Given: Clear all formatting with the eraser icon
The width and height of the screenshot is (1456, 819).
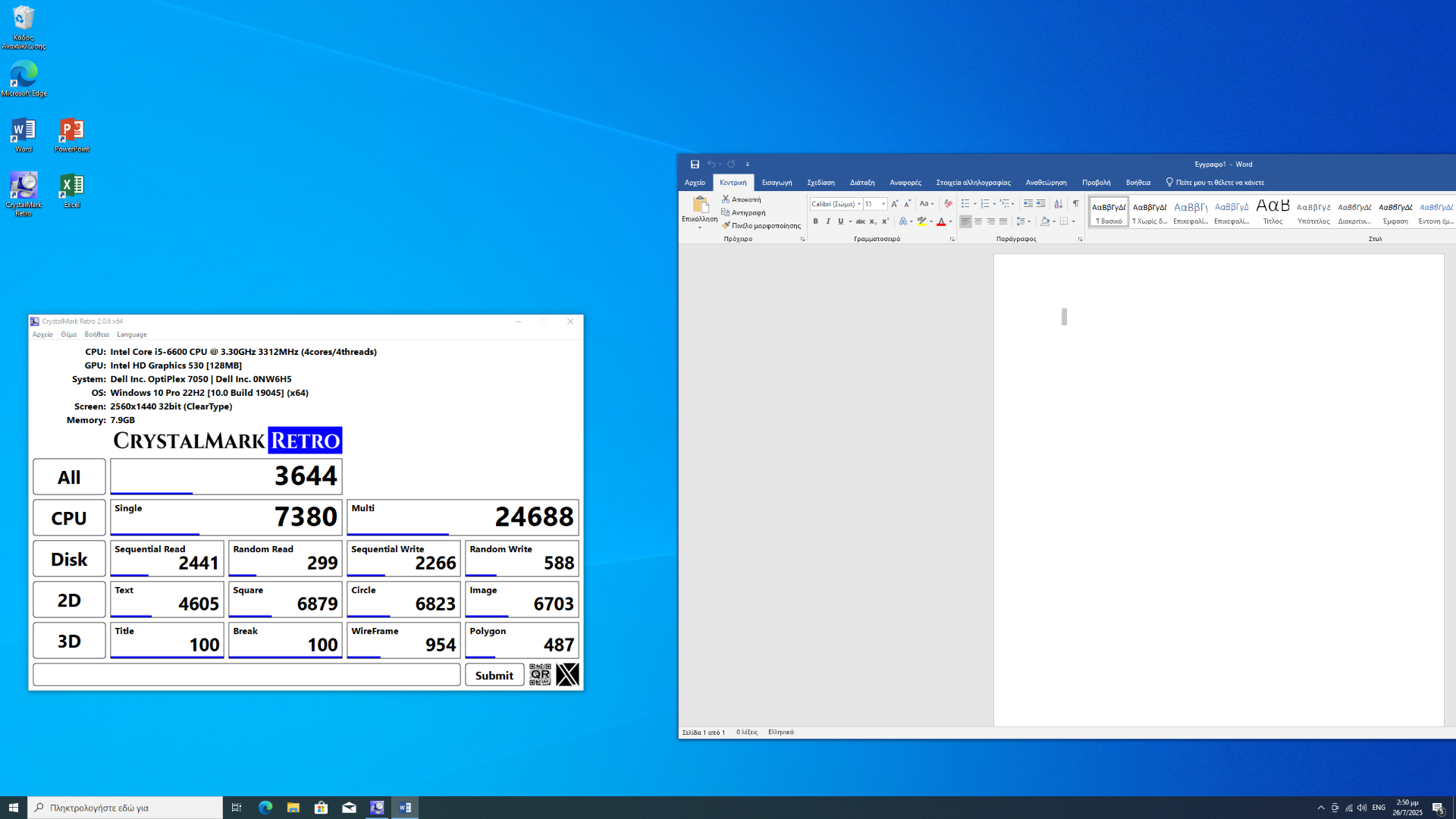Looking at the screenshot, I should pyautogui.click(x=948, y=204).
